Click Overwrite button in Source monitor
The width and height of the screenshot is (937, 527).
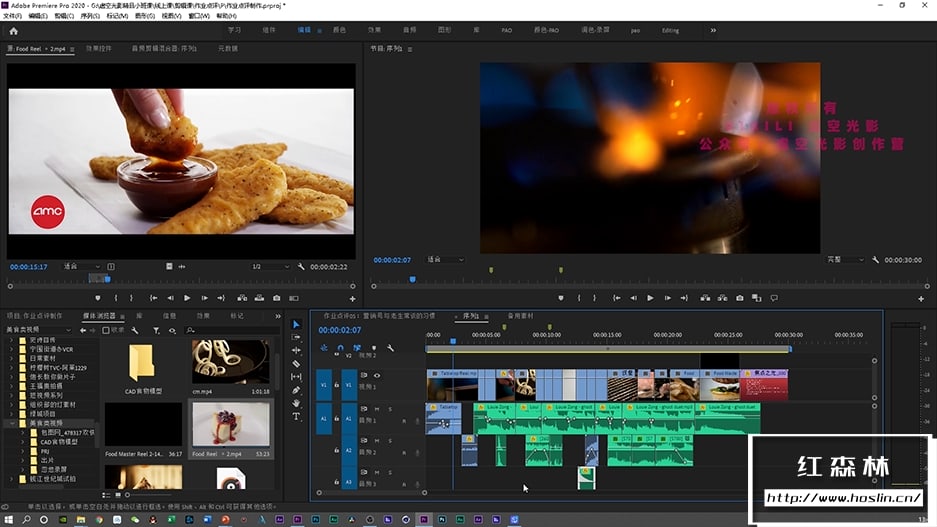pos(259,298)
